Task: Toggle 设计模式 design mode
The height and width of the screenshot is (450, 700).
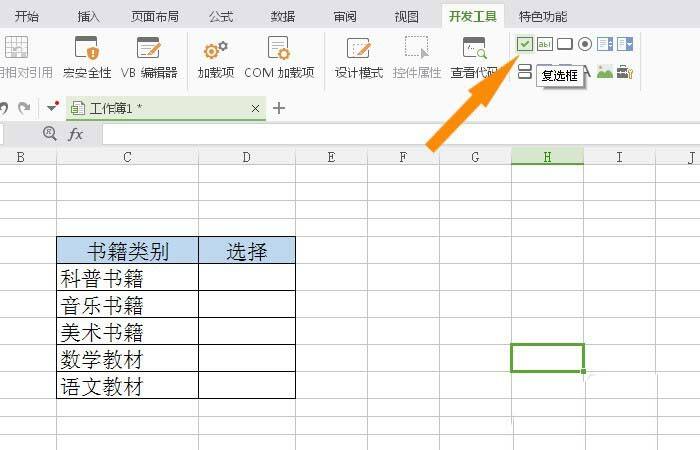Action: [x=359, y=58]
